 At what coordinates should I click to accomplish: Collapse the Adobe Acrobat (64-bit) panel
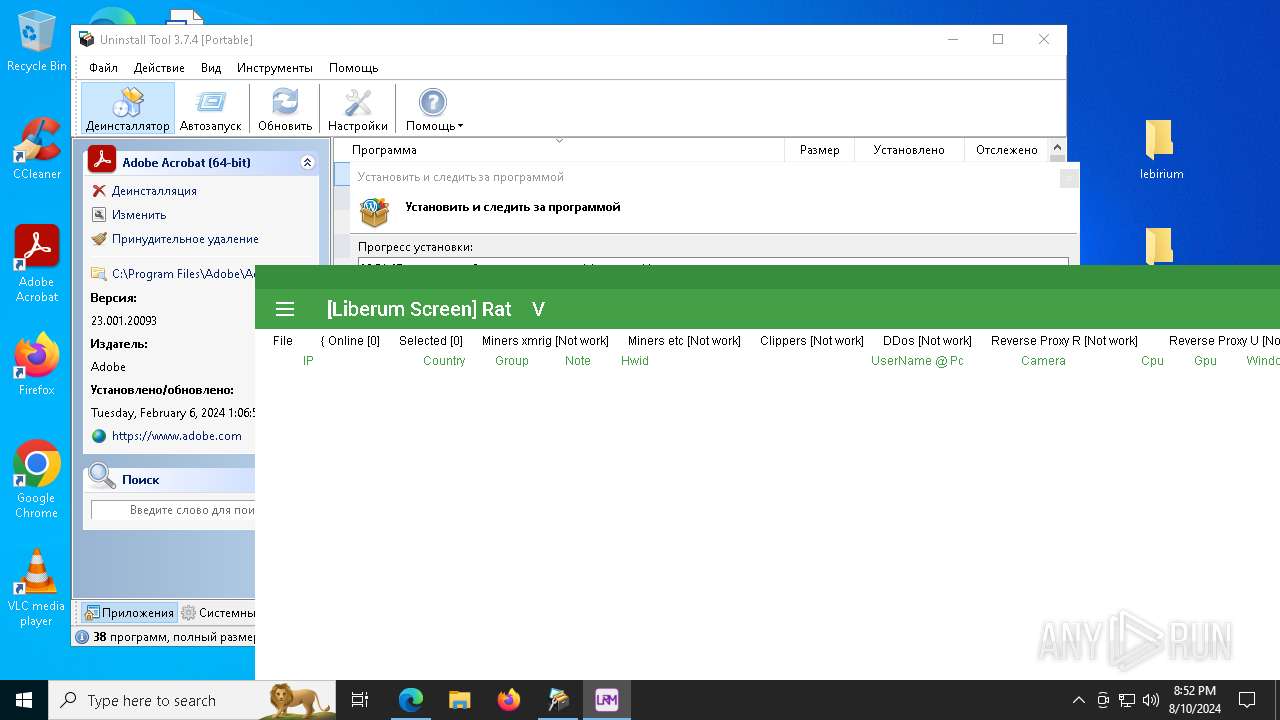tap(307, 162)
